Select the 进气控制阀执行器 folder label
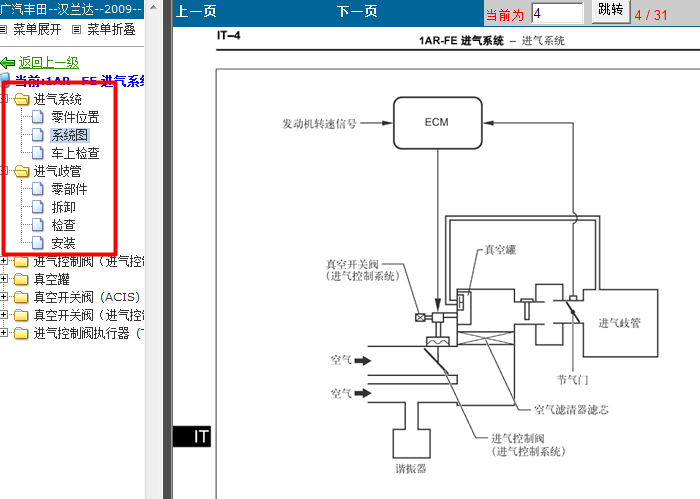This screenshot has height=499, width=700. (89, 333)
